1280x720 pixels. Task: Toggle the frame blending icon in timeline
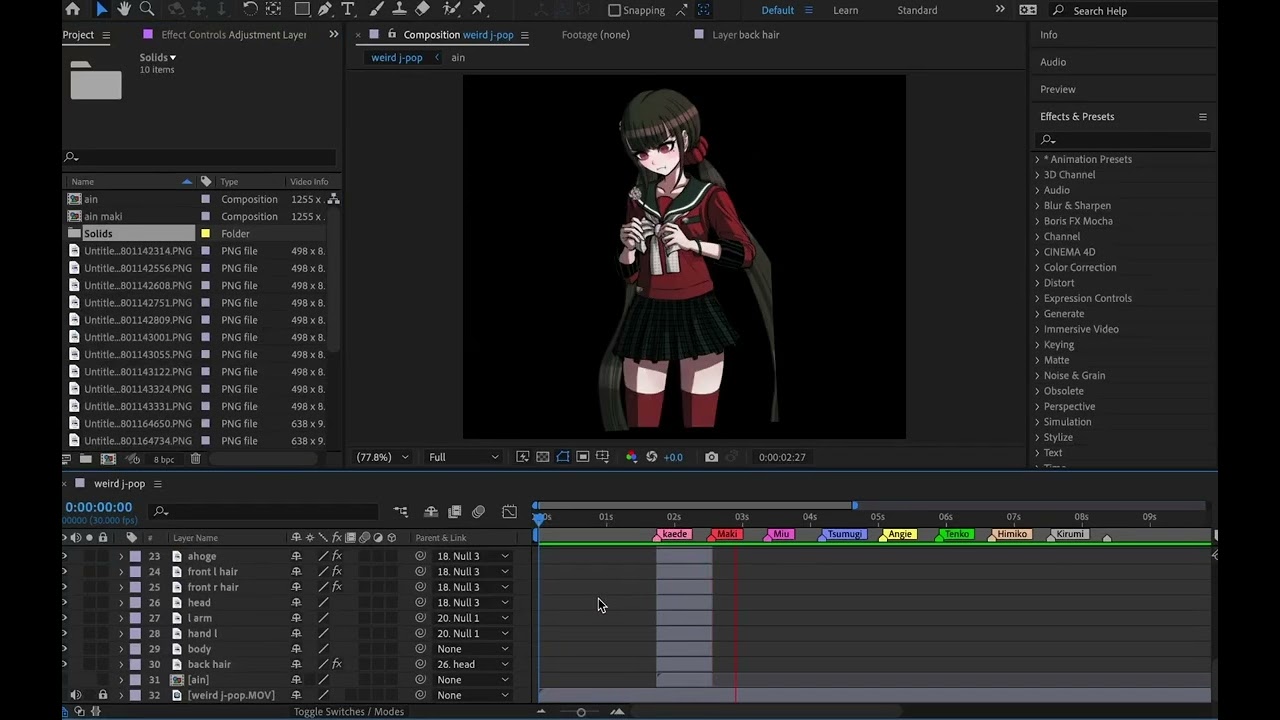click(x=454, y=512)
